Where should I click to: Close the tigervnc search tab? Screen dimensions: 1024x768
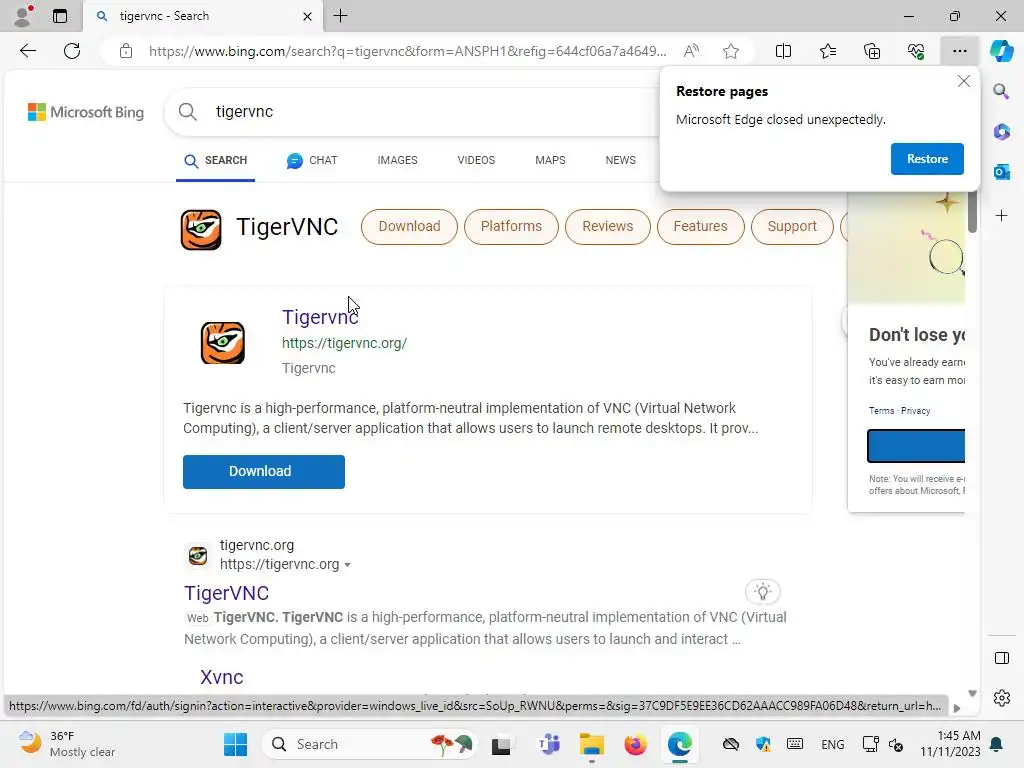coord(307,16)
